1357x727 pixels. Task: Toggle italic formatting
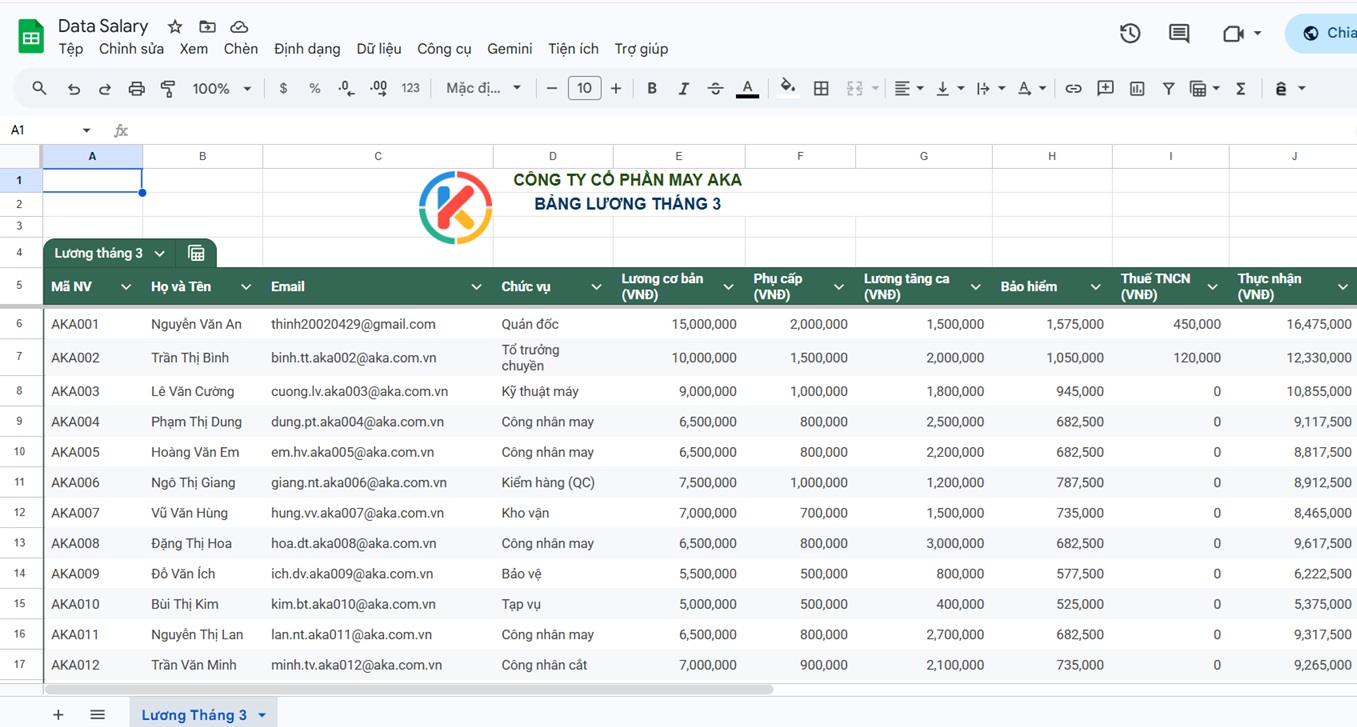(x=683, y=88)
